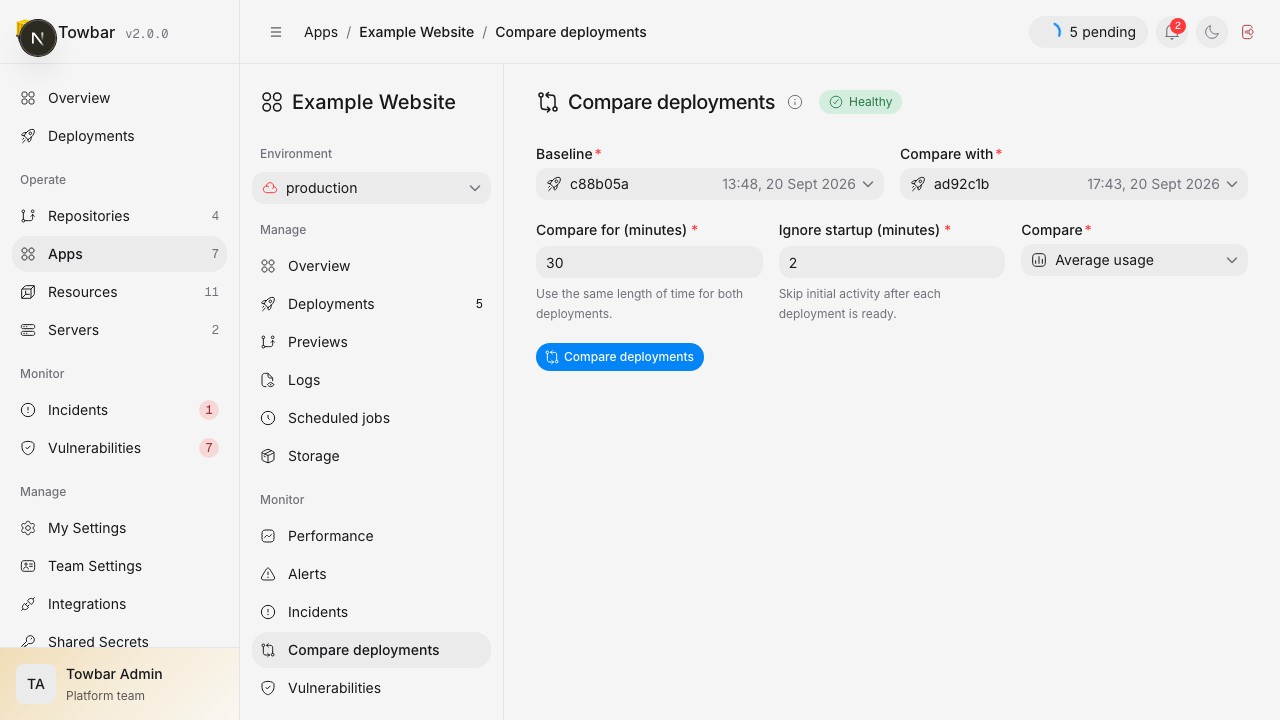
Task: Click Storage cube icon
Action: tap(268, 456)
